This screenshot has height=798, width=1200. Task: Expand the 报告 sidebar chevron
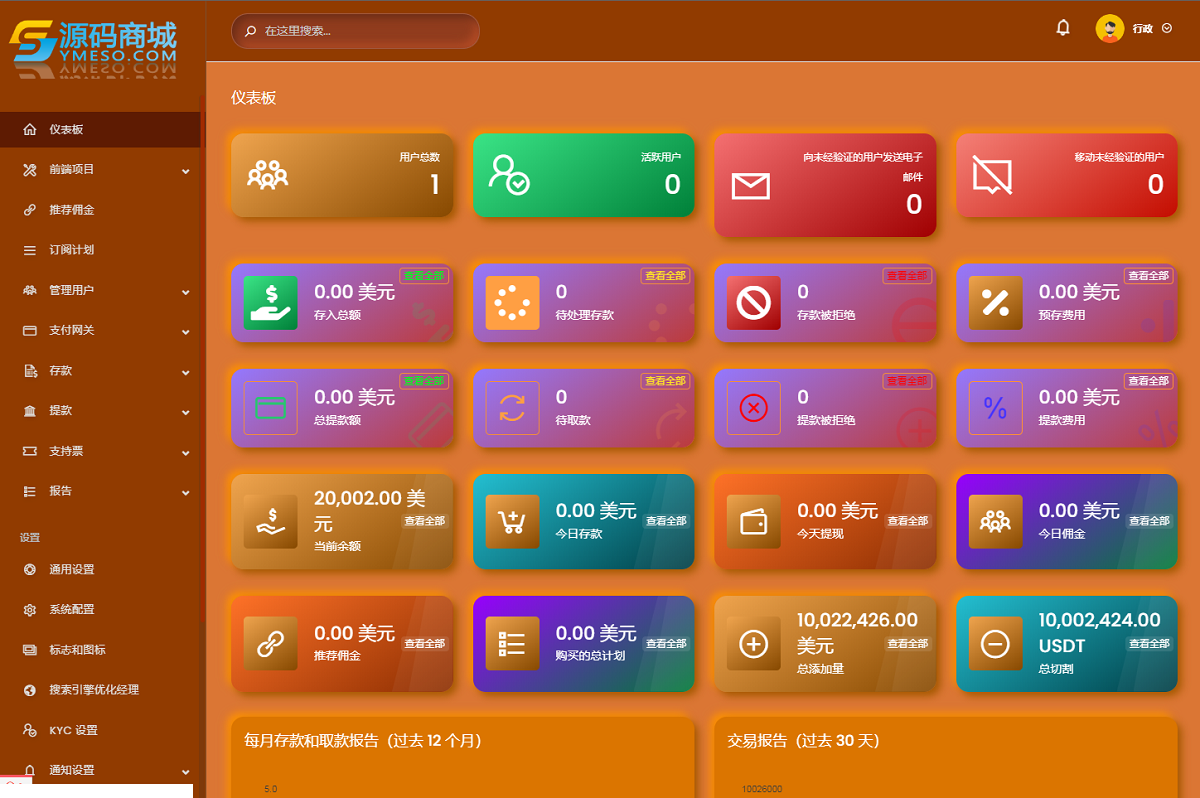[x=185, y=493]
